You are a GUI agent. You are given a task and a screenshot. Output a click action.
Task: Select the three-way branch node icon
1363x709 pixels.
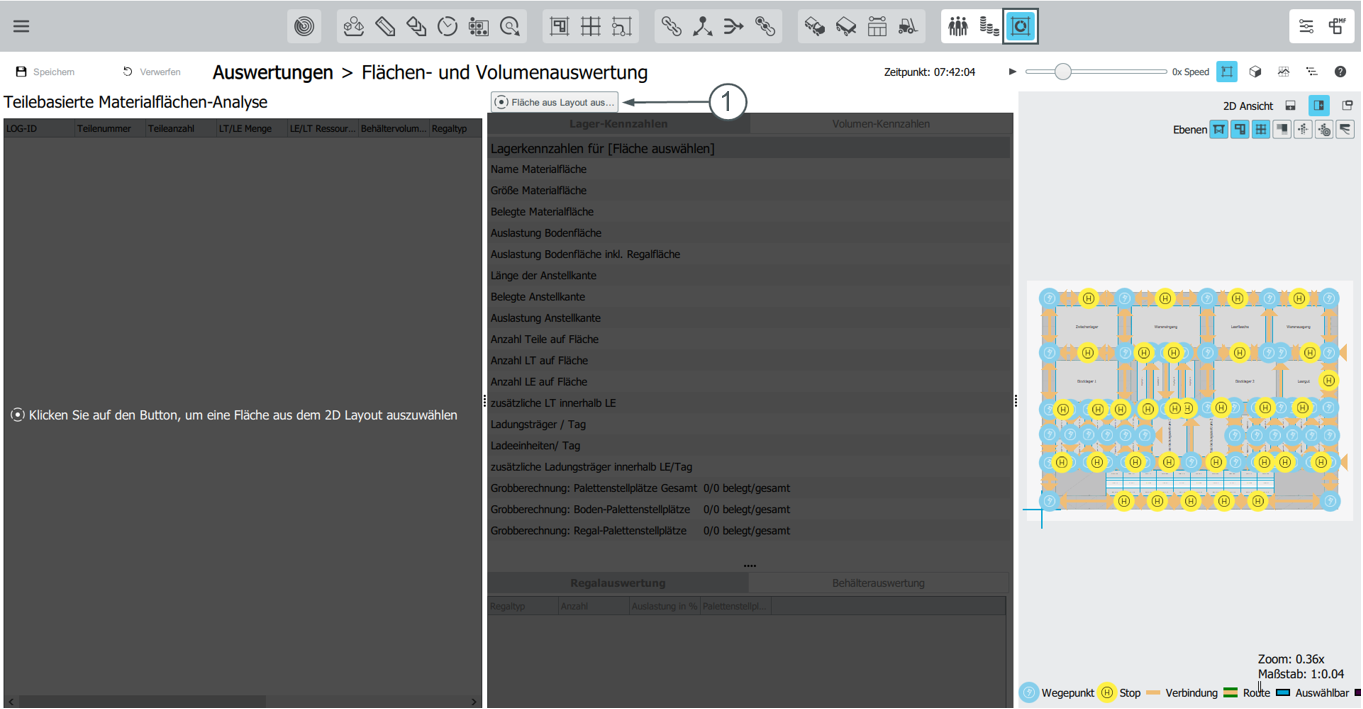[703, 27]
